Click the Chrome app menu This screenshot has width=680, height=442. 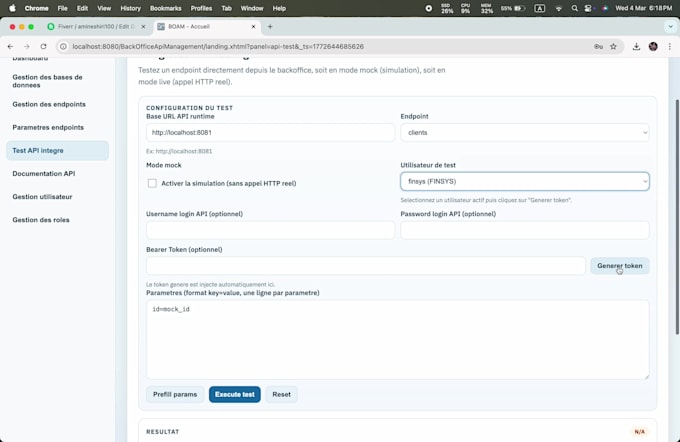pyautogui.click(x=36, y=8)
